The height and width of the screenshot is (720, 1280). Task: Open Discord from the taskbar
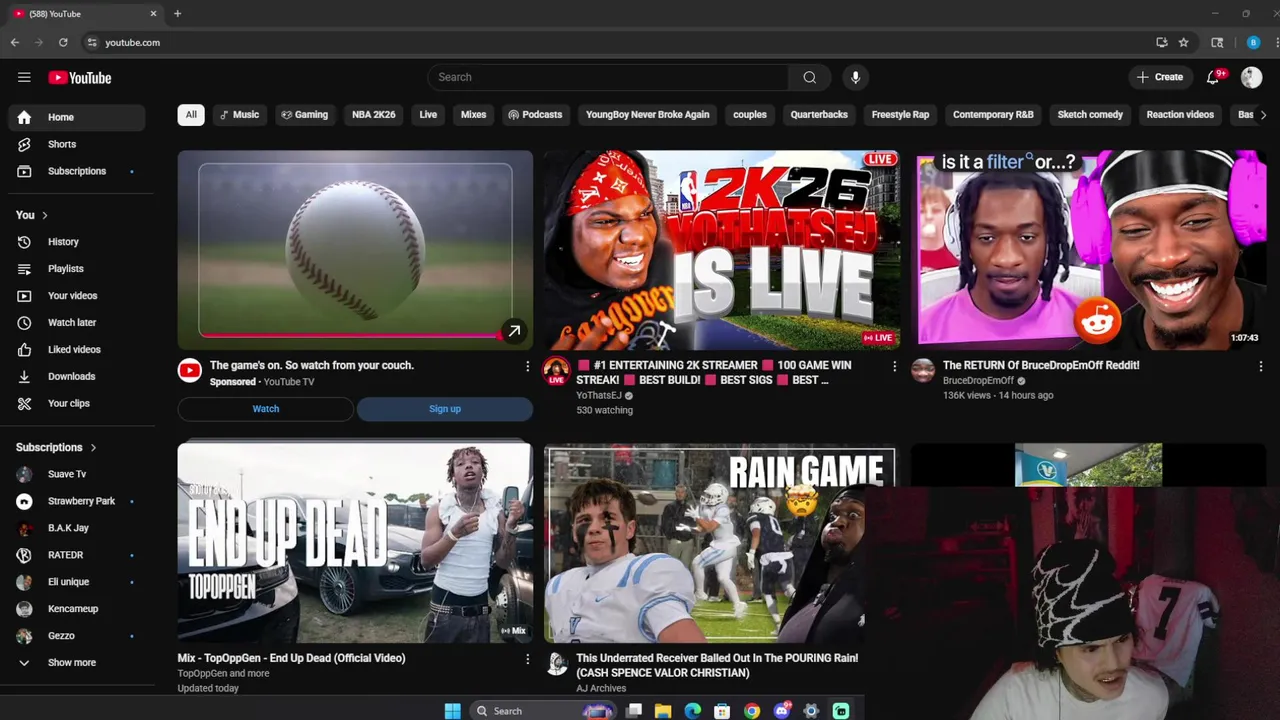coord(782,711)
